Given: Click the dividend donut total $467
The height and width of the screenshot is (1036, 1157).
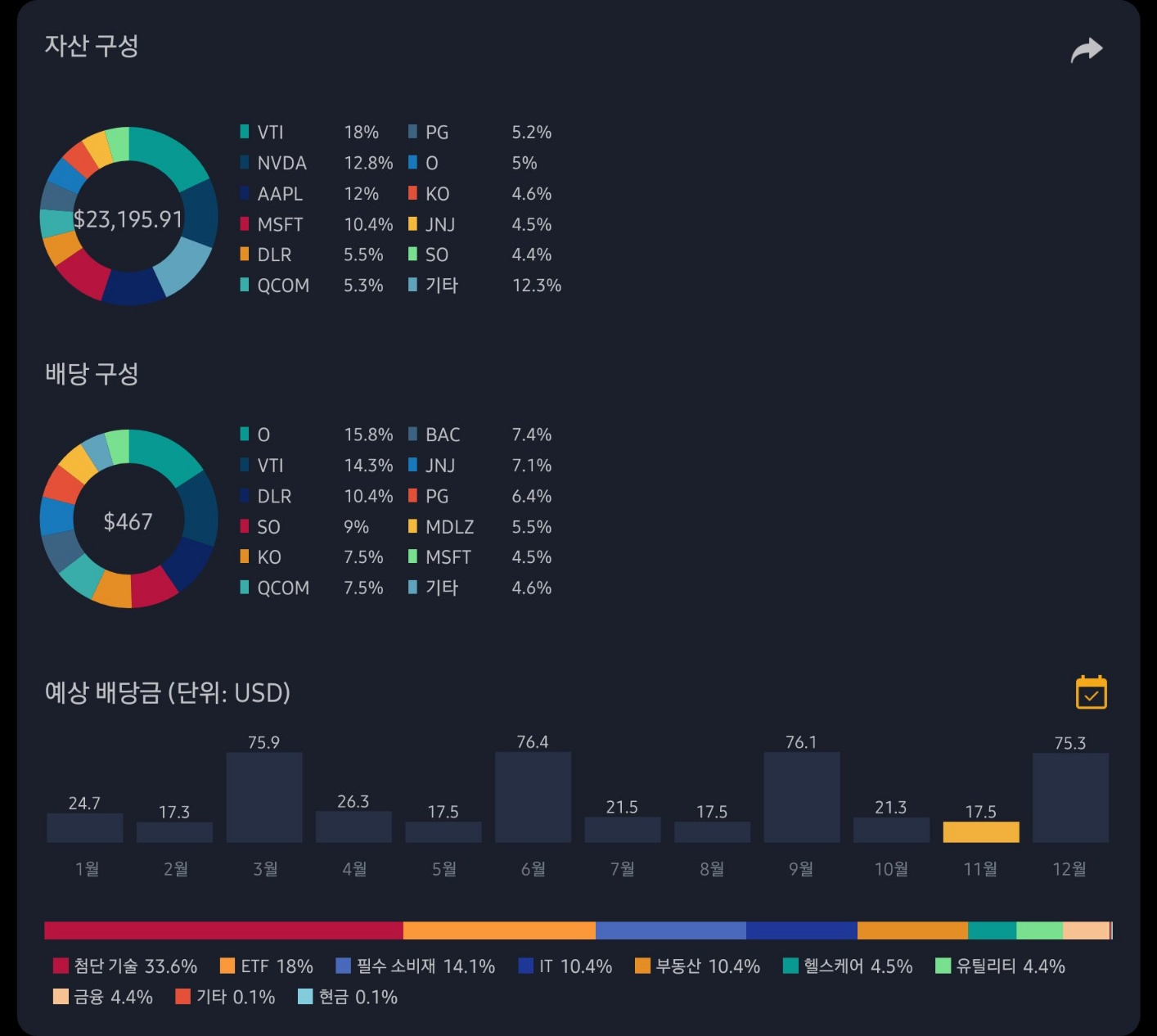Looking at the screenshot, I should (128, 522).
